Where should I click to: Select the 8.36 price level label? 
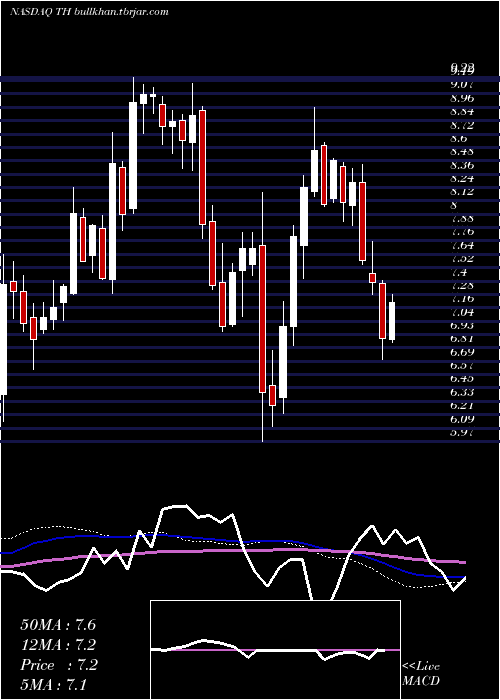pyautogui.click(x=462, y=165)
